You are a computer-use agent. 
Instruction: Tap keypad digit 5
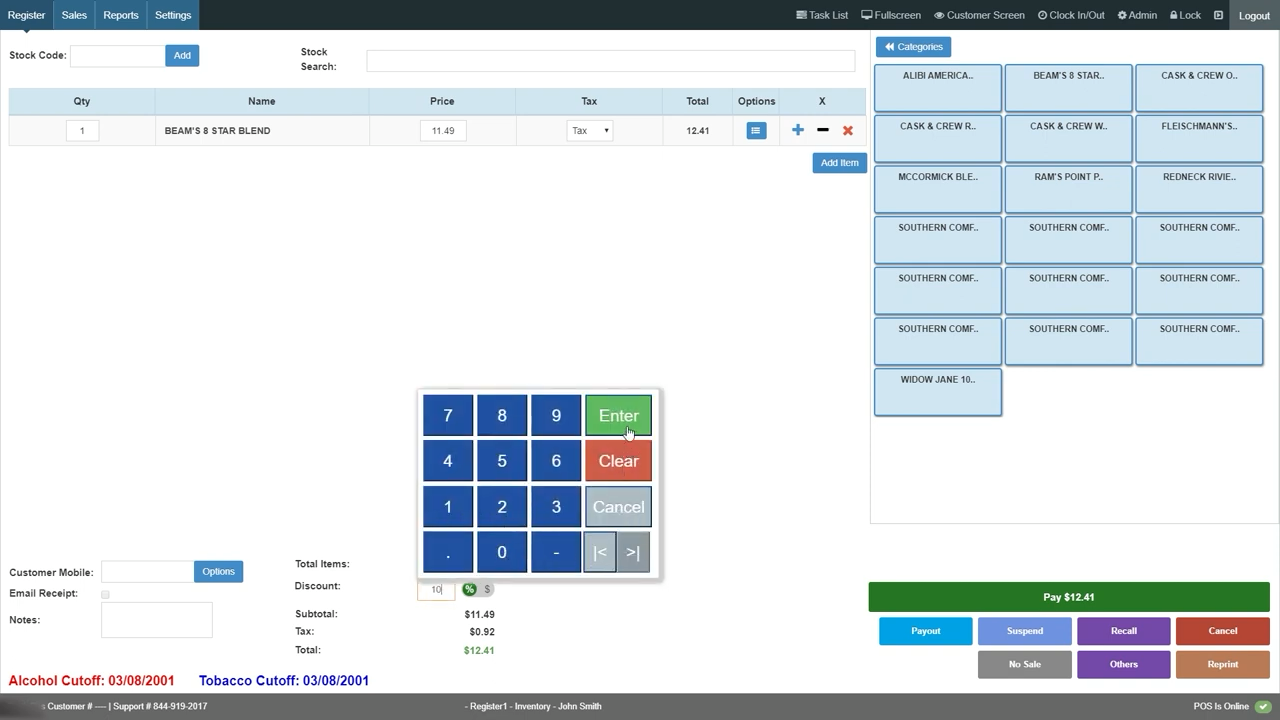[502, 461]
